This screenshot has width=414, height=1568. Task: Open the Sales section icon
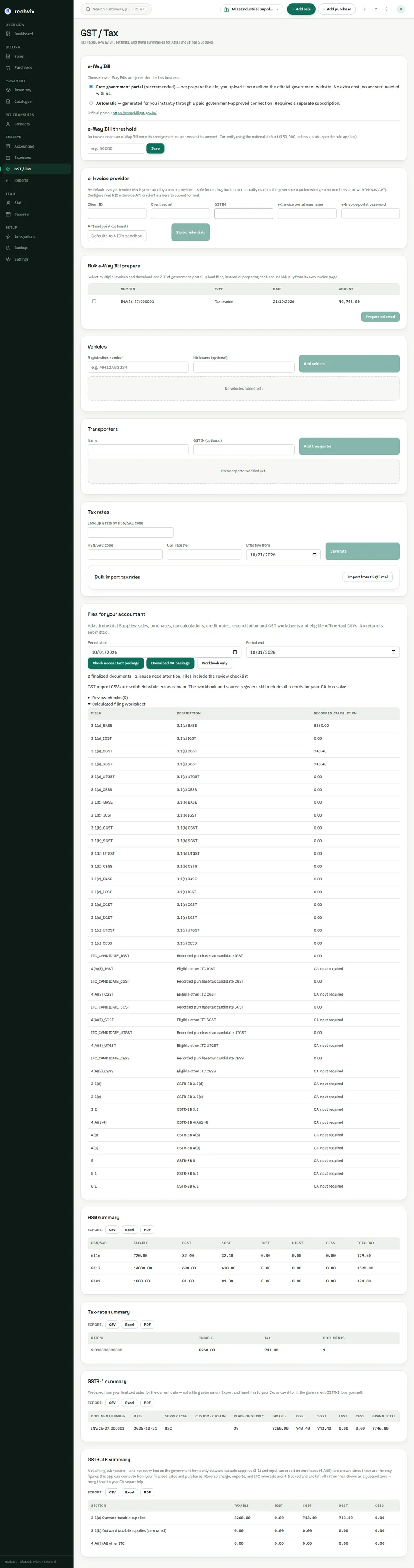pos(9,57)
